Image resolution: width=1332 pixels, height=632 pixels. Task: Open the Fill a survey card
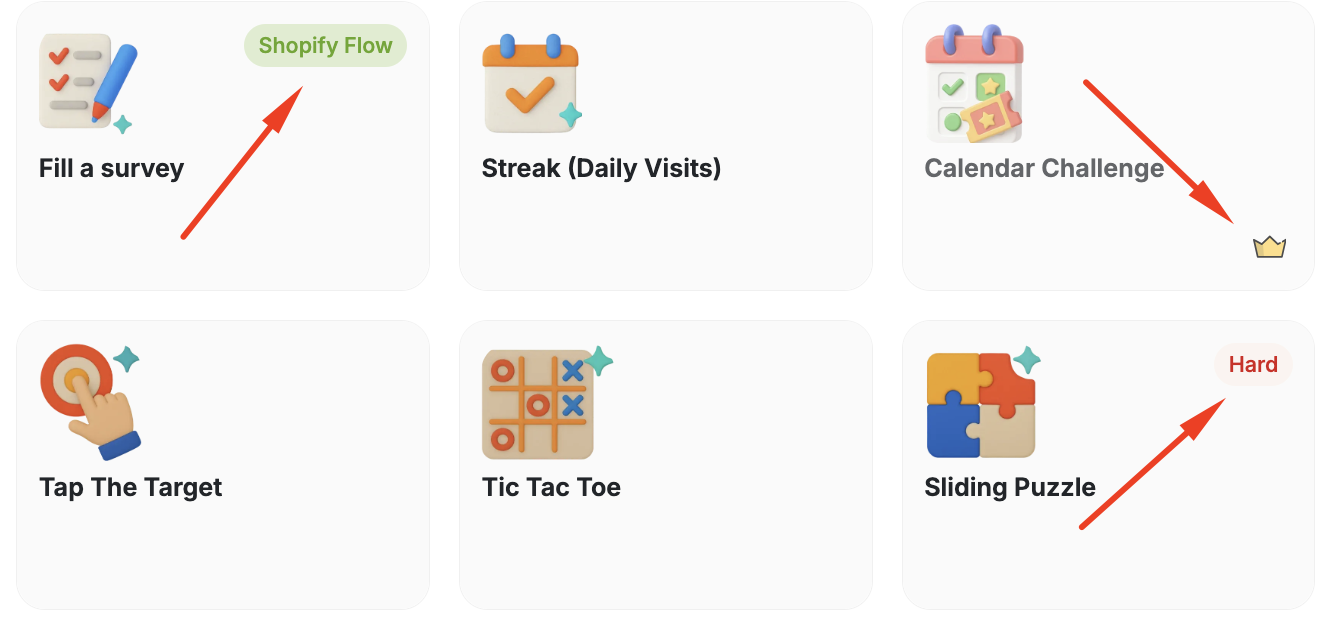pos(222,230)
